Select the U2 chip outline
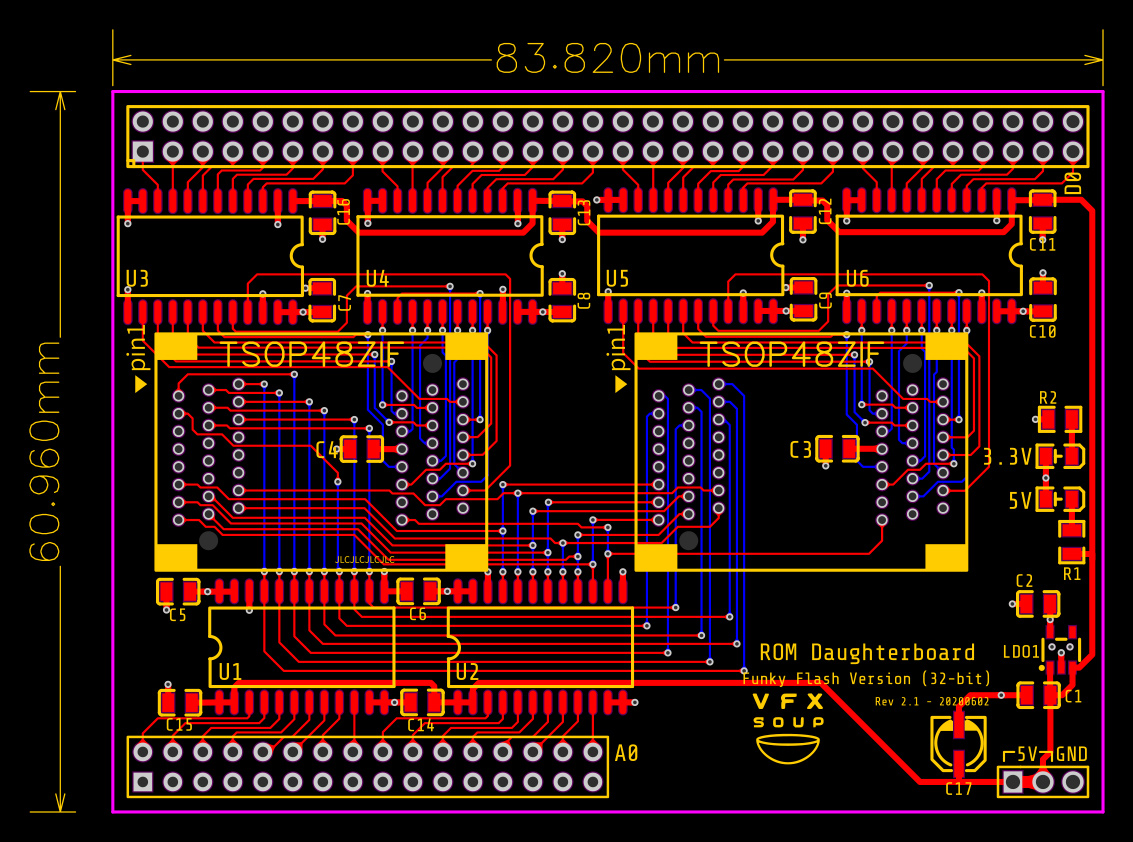Viewport: 1133px width, 842px height. pyautogui.click(x=540, y=646)
